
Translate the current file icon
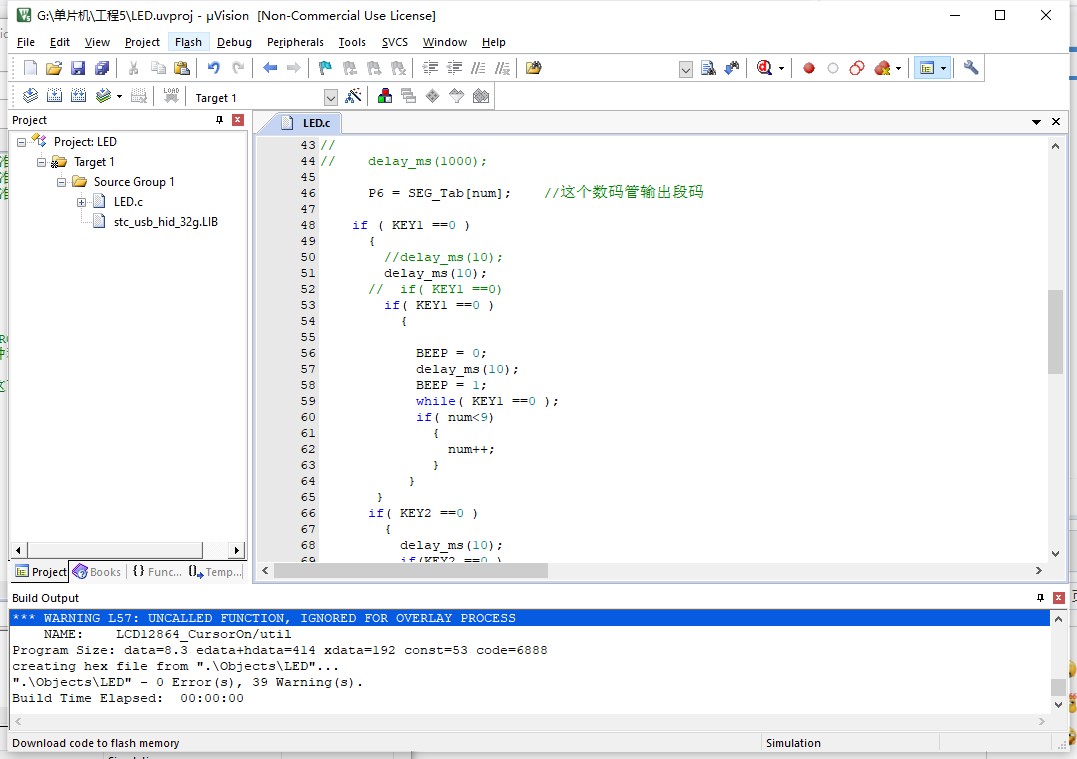(30, 96)
